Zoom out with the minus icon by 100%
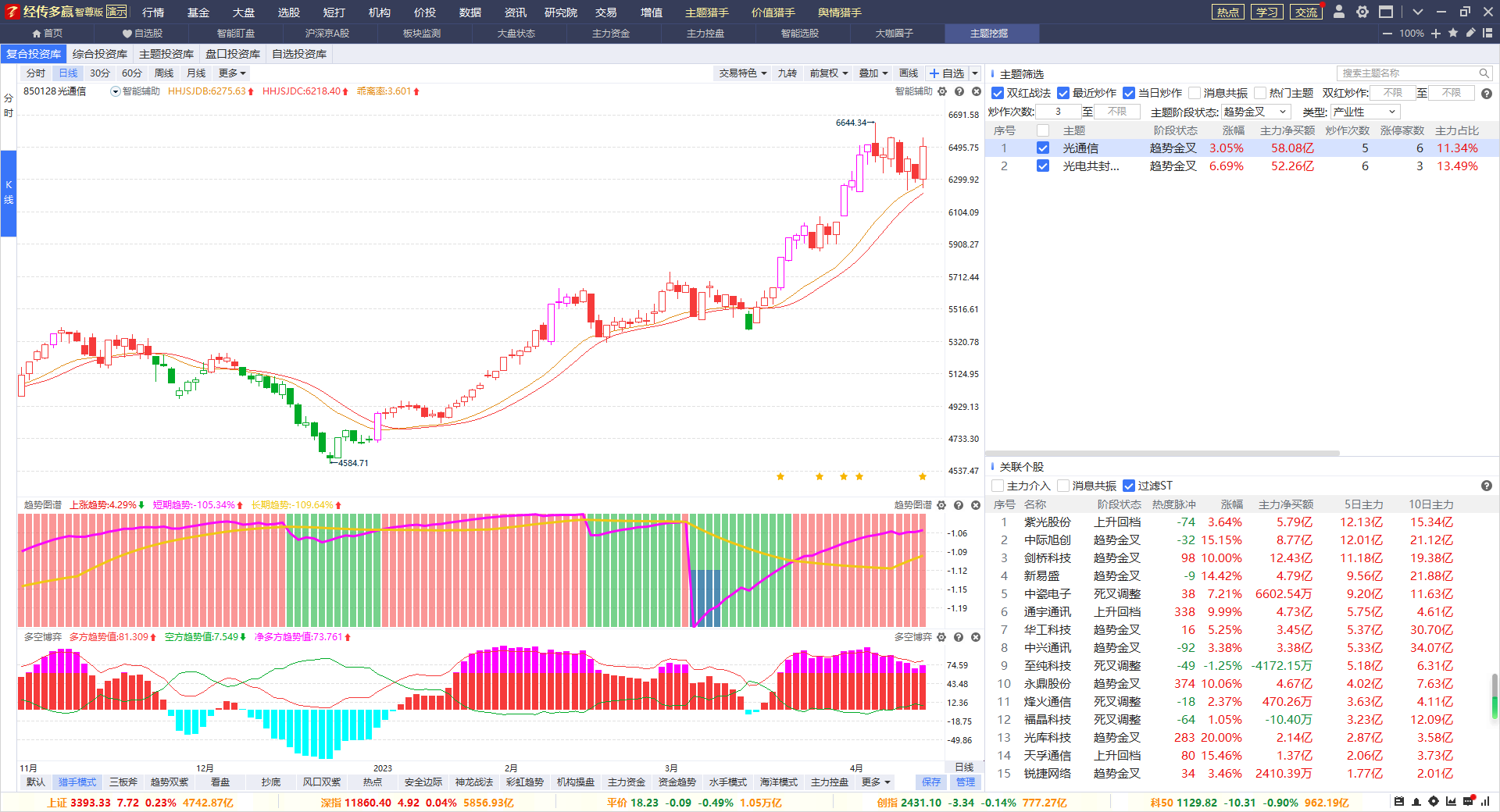The width and height of the screenshot is (1500, 812). click(1387, 34)
